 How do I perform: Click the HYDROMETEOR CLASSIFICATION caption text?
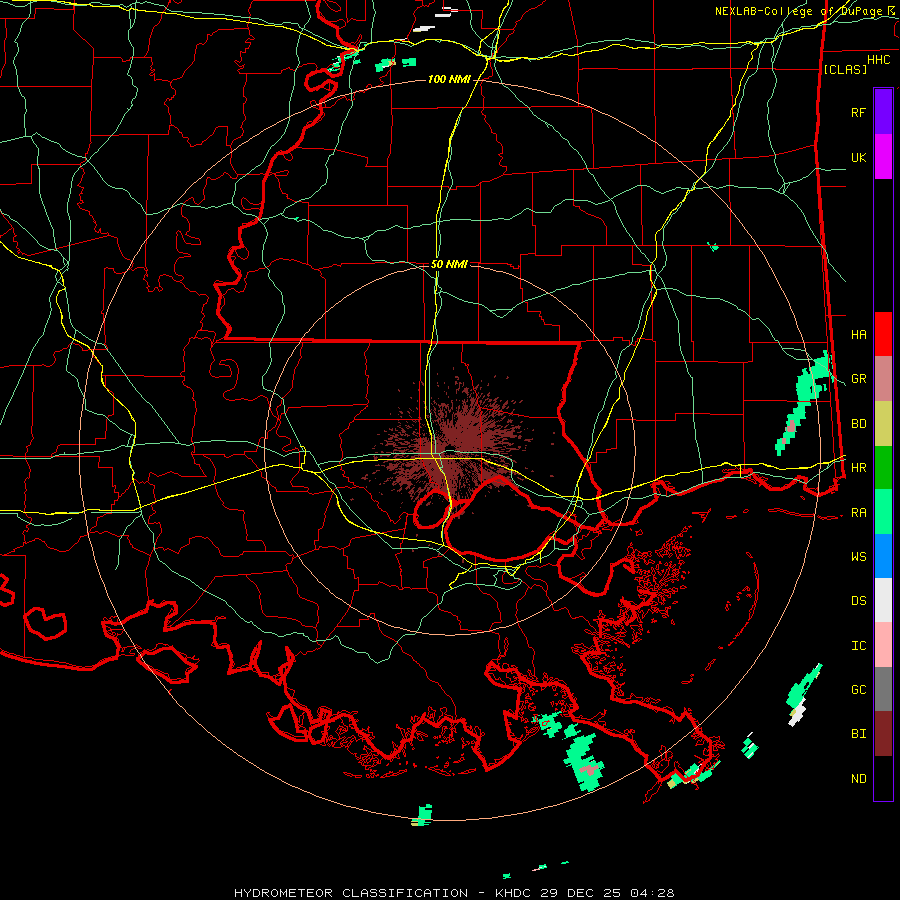coord(351,893)
